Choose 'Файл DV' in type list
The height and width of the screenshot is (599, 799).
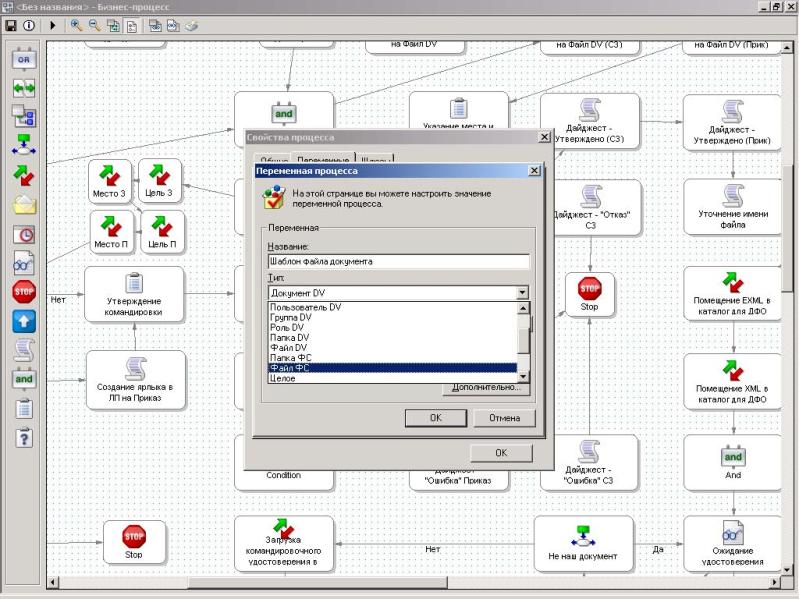click(x=392, y=348)
